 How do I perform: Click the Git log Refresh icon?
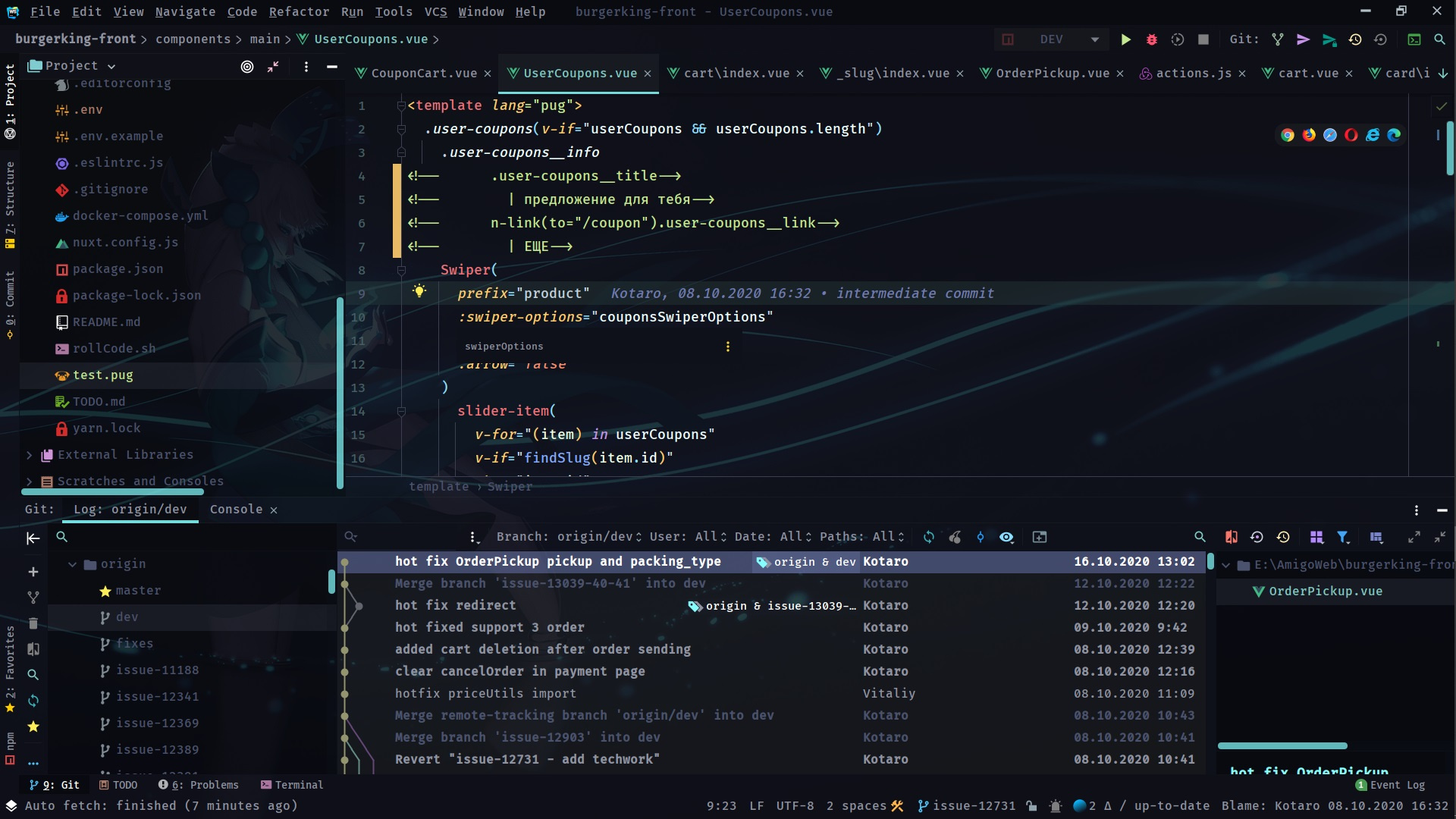(929, 538)
